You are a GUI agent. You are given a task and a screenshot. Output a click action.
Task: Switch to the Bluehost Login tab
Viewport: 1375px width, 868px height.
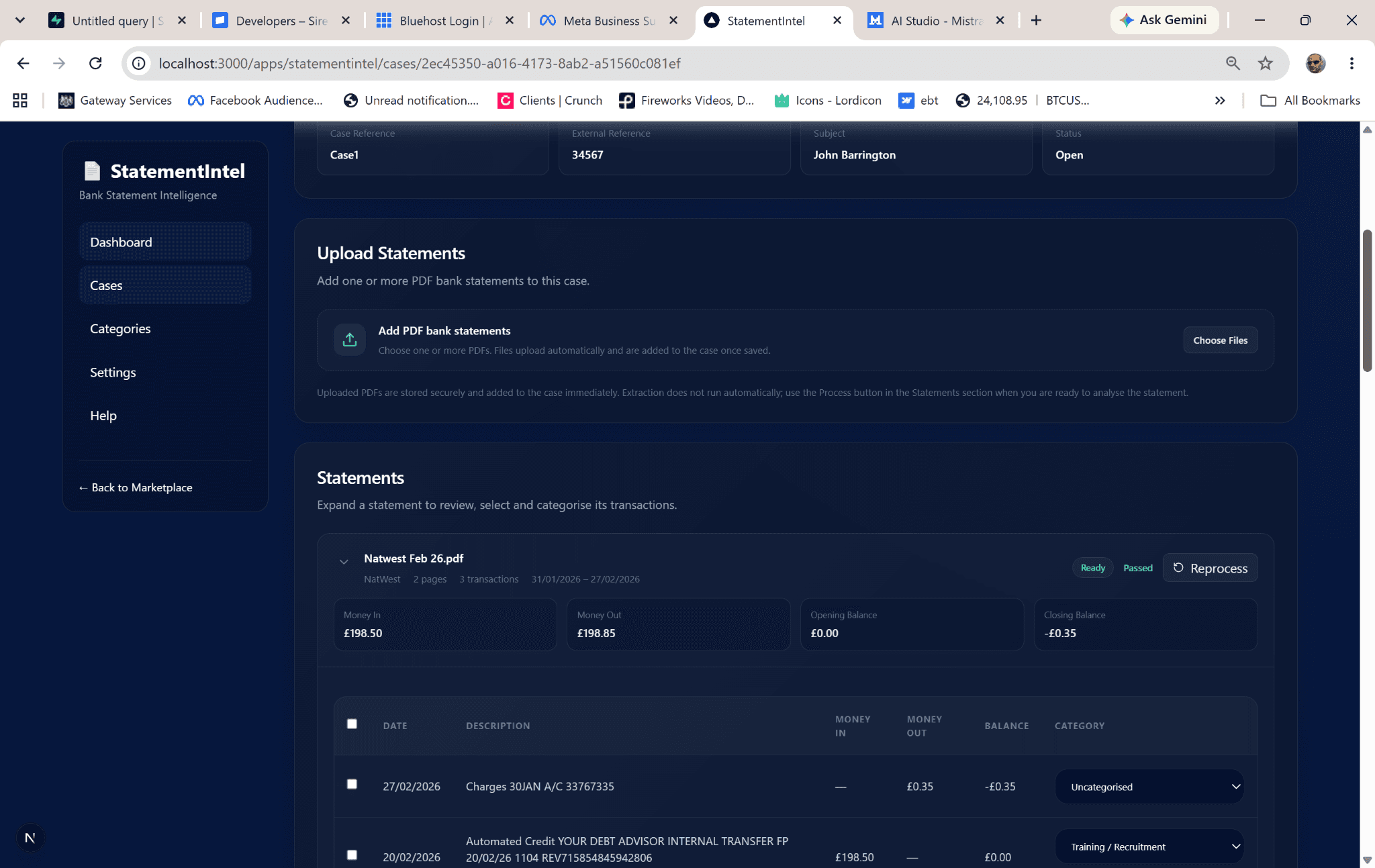446,20
